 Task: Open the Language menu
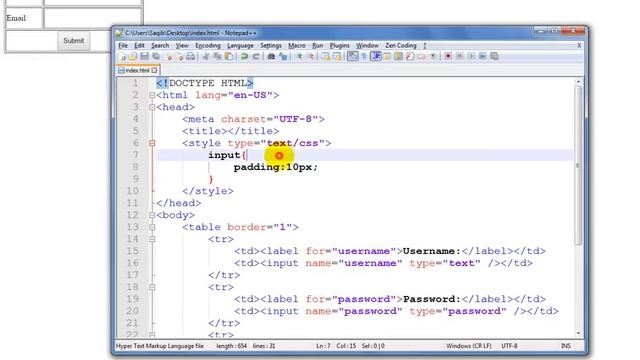tap(240, 45)
